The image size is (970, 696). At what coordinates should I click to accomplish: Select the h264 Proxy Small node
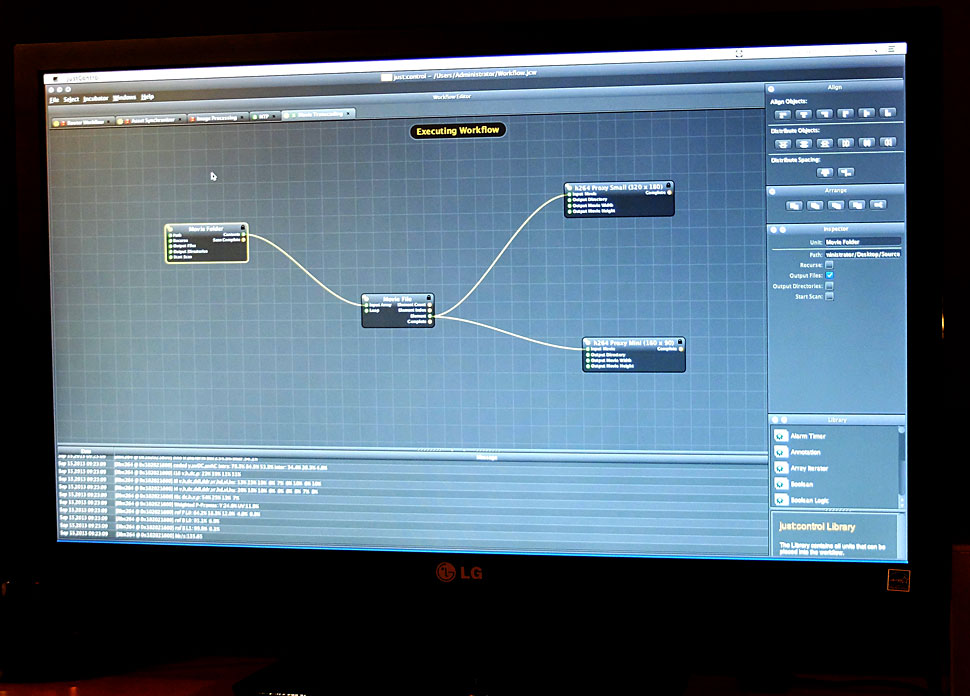pos(619,186)
